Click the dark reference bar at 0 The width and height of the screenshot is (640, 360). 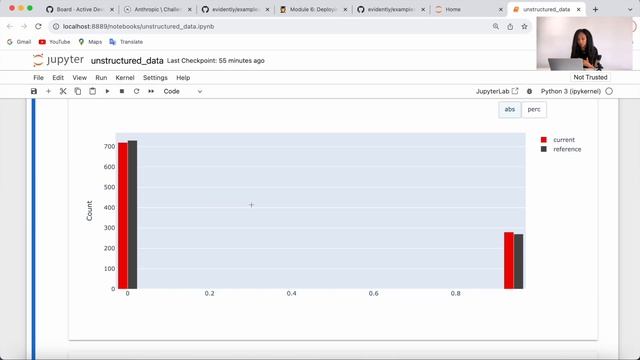(x=132, y=215)
